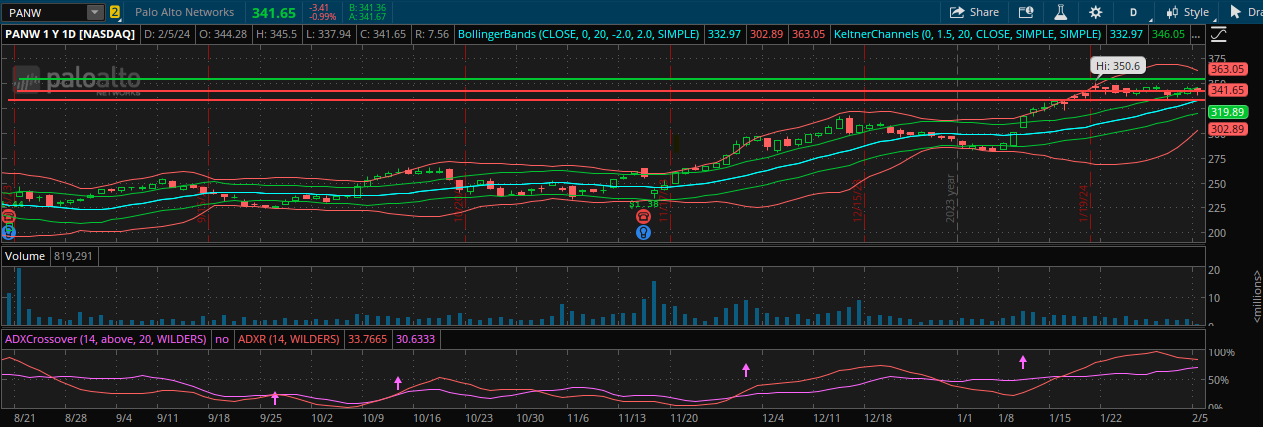The height and width of the screenshot is (427, 1263).
Task: Click the Volume value 819,291
Action: tap(71, 257)
